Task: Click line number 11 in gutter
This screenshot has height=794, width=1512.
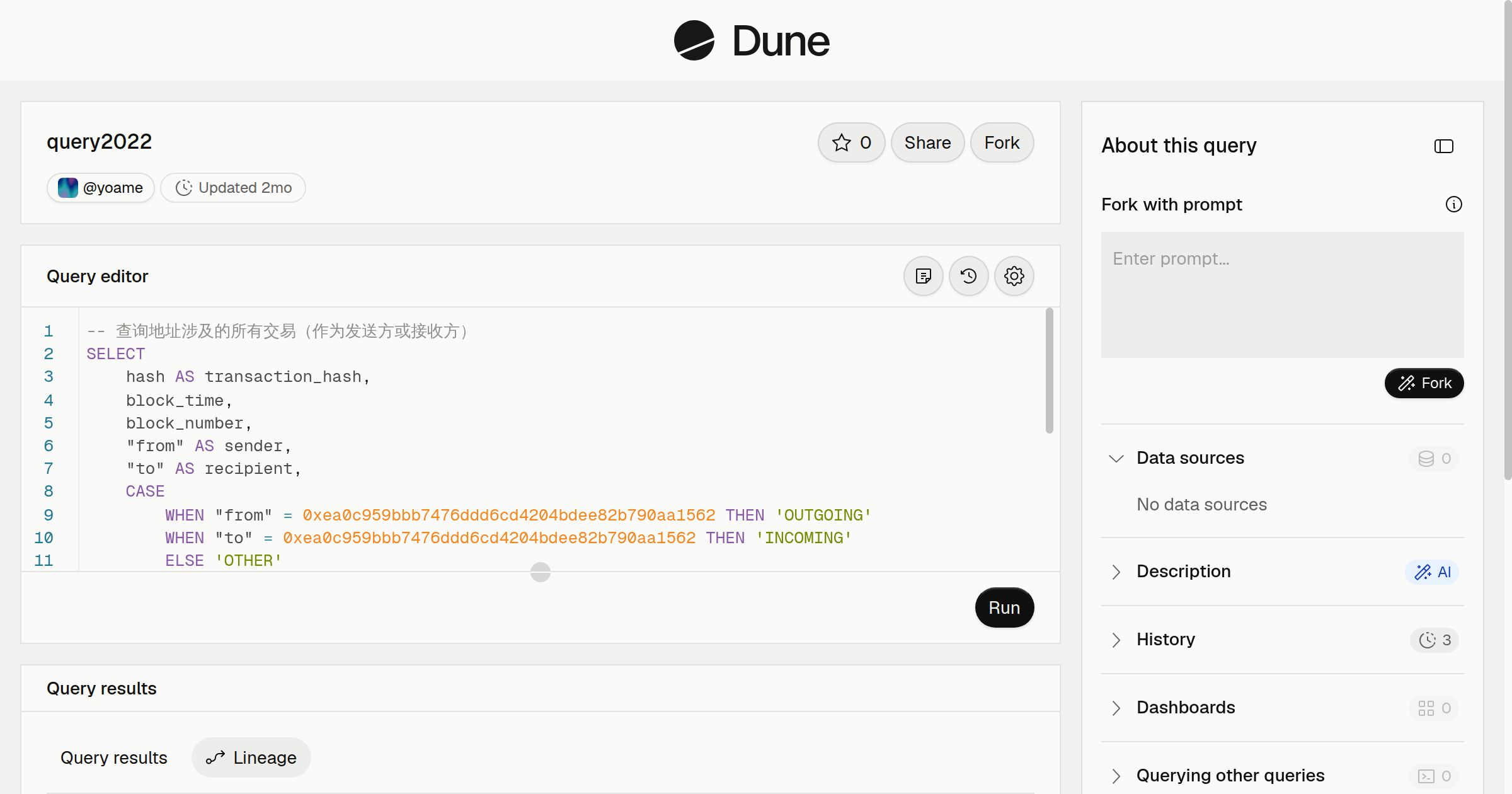Action: pyautogui.click(x=43, y=560)
